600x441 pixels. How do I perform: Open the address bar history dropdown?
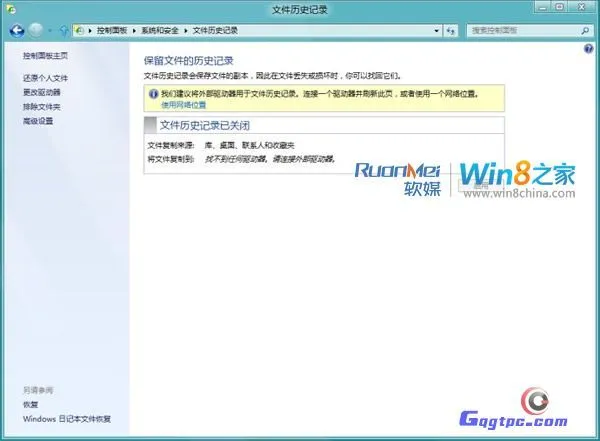coord(437,31)
